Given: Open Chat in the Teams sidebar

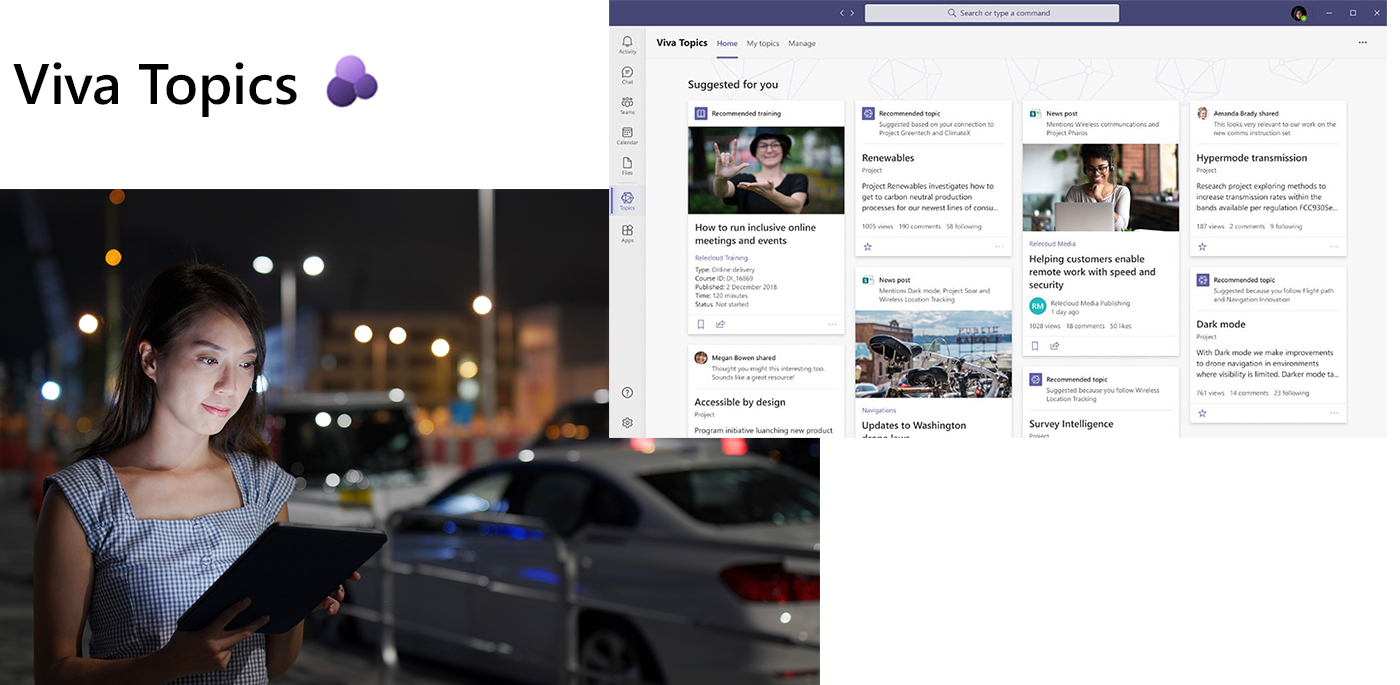Looking at the screenshot, I should 627,75.
